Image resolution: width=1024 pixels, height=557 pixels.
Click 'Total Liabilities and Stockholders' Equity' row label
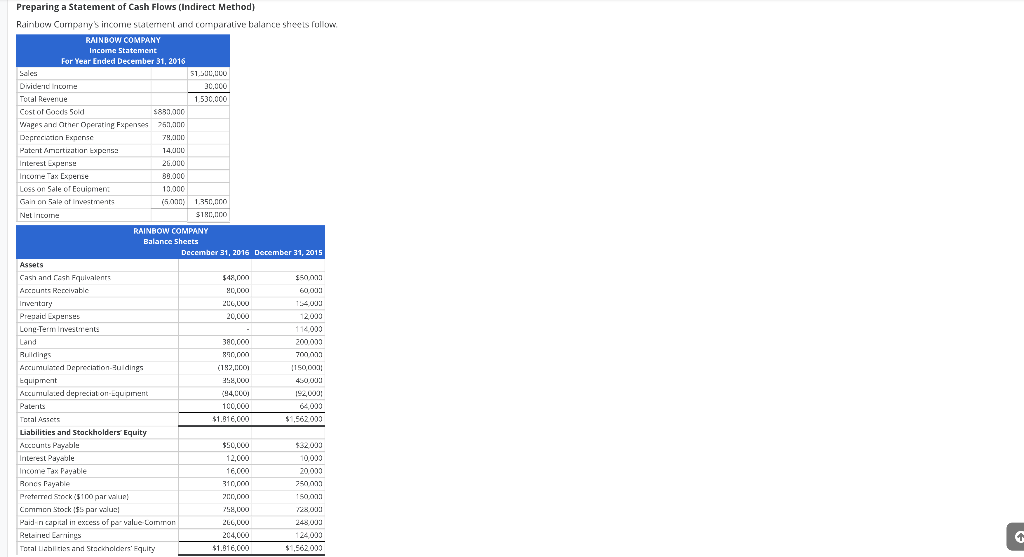pos(88,549)
